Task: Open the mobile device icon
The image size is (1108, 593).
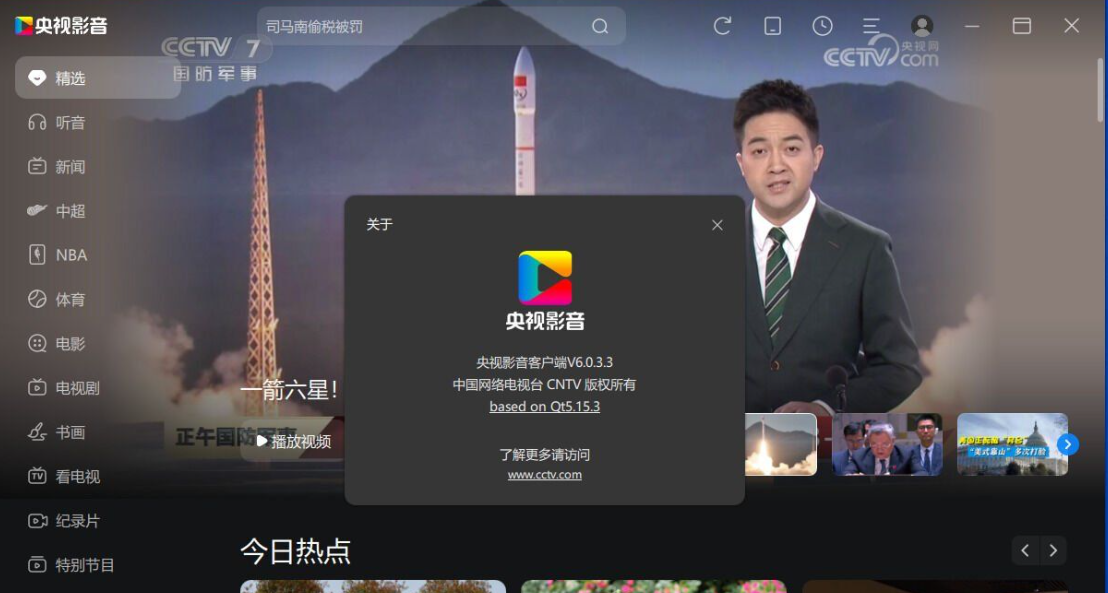Action: [772, 26]
